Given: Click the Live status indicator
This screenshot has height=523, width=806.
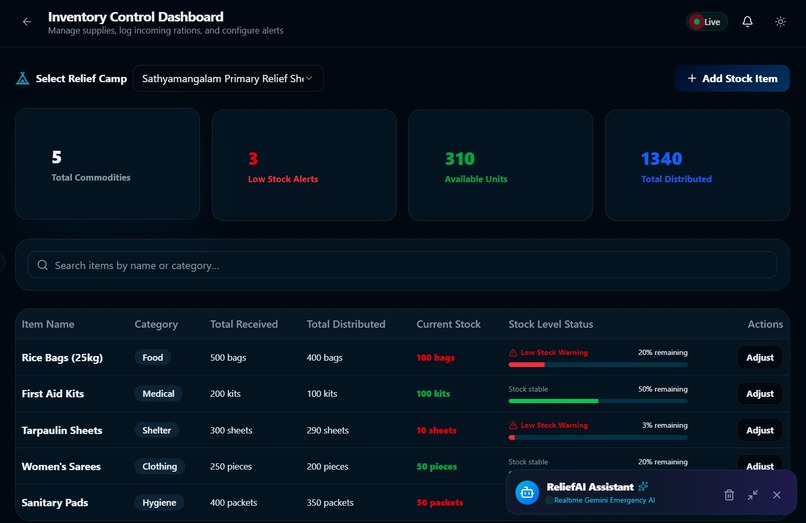Looking at the screenshot, I should pos(707,22).
